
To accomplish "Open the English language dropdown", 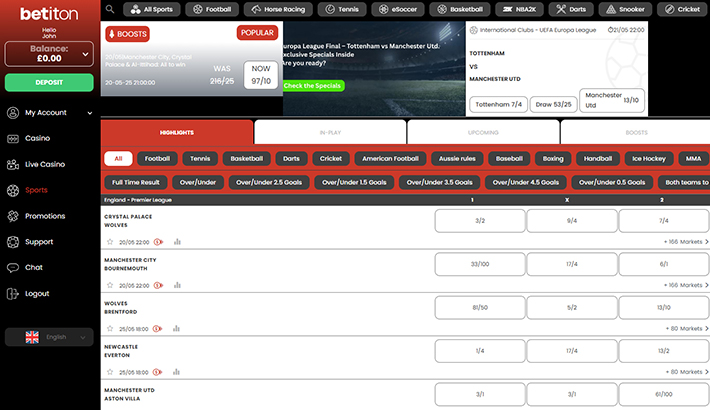I will [49, 337].
